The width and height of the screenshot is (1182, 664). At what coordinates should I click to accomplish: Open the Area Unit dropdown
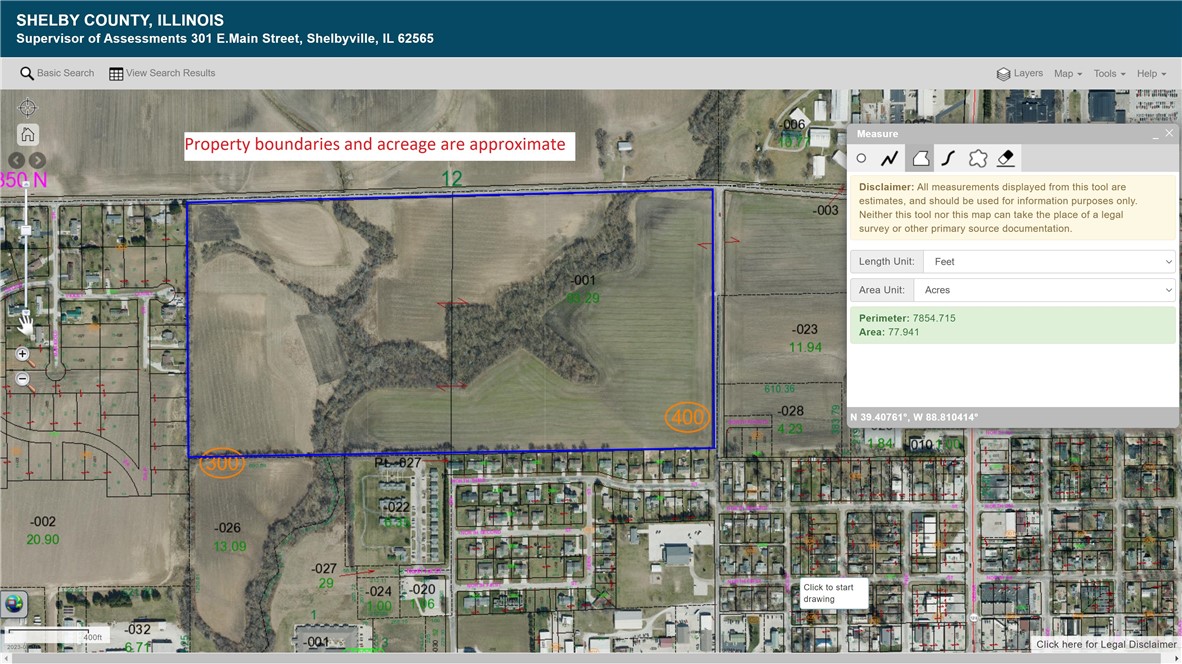pos(1048,290)
